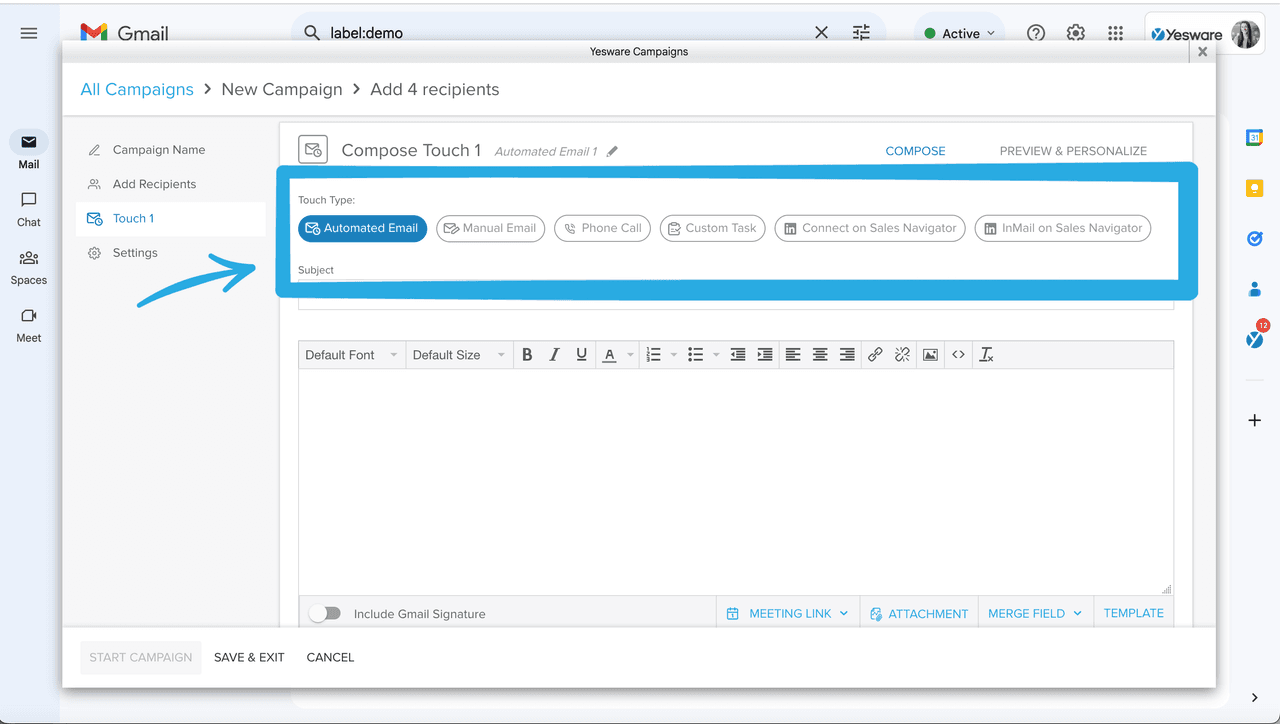Open Google Contacts in the side panel
This screenshot has width=1280, height=724.
click(x=1254, y=289)
